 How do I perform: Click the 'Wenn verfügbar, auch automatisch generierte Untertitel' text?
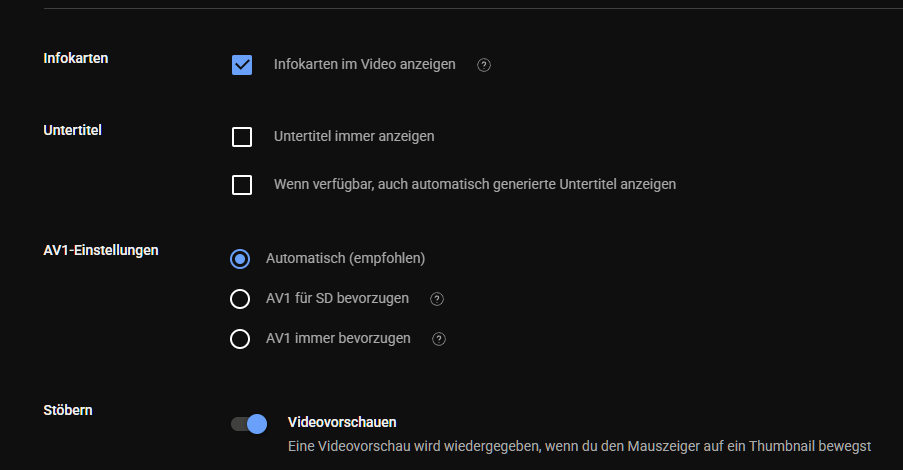474,184
